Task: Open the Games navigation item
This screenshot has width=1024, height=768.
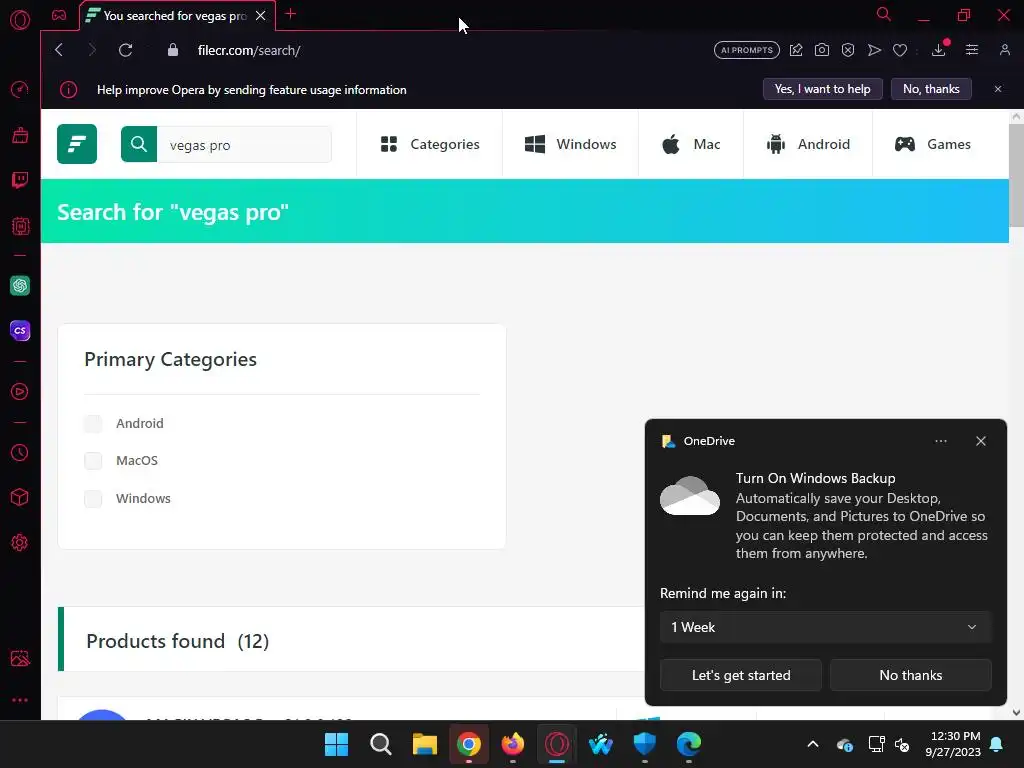Action: [933, 144]
